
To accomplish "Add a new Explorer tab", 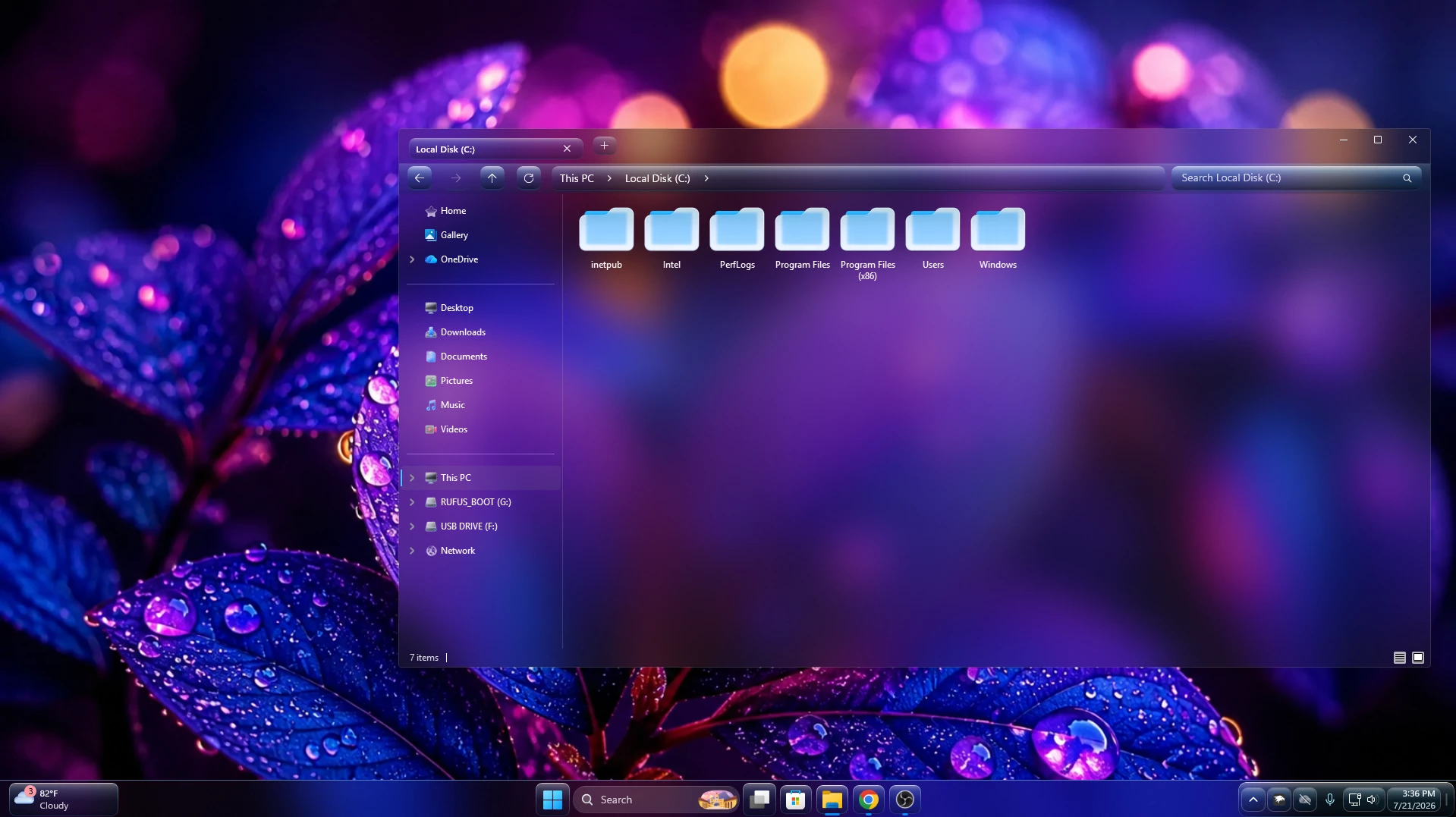I will tap(604, 146).
